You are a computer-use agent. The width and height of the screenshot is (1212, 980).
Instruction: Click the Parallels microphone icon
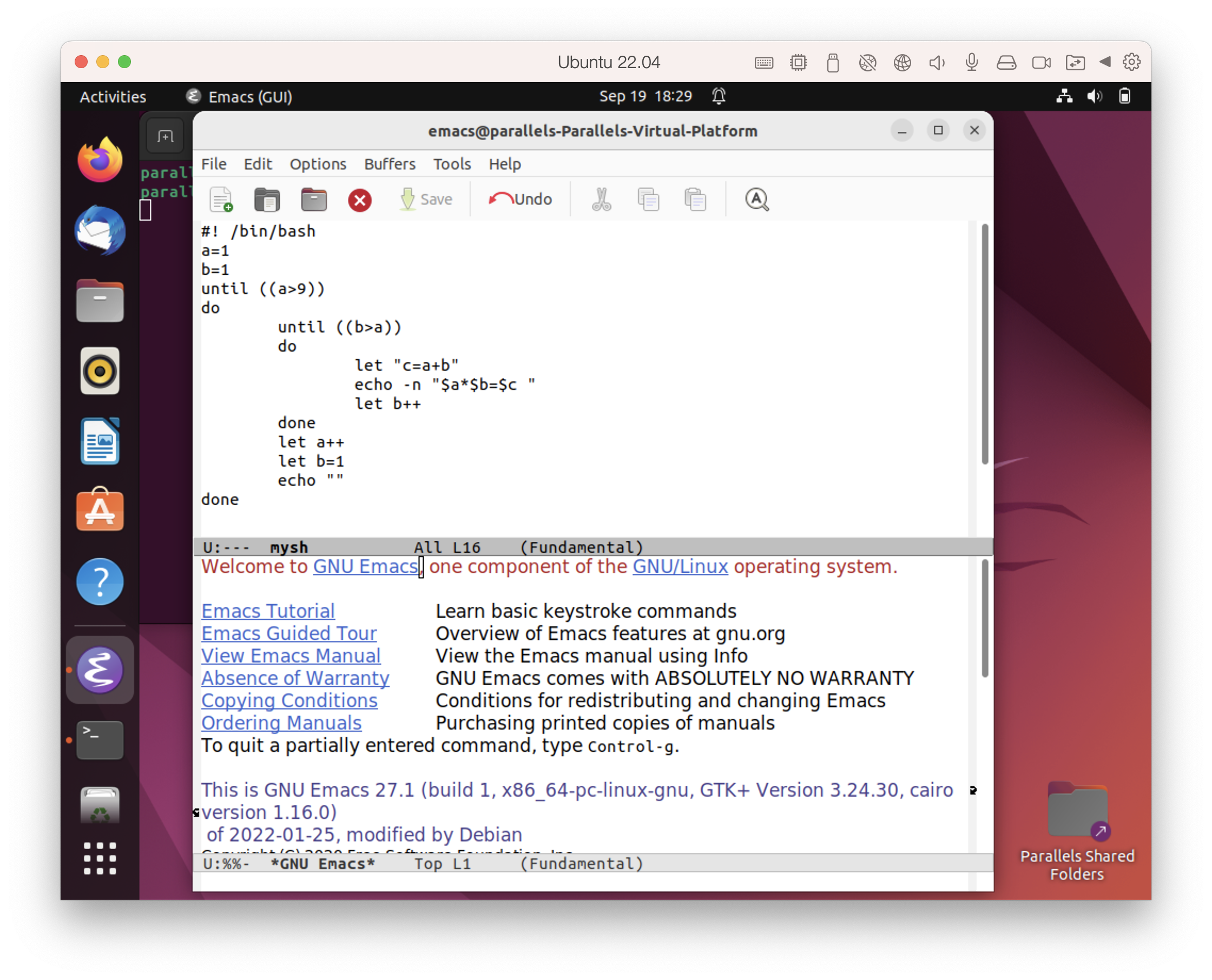(x=971, y=62)
